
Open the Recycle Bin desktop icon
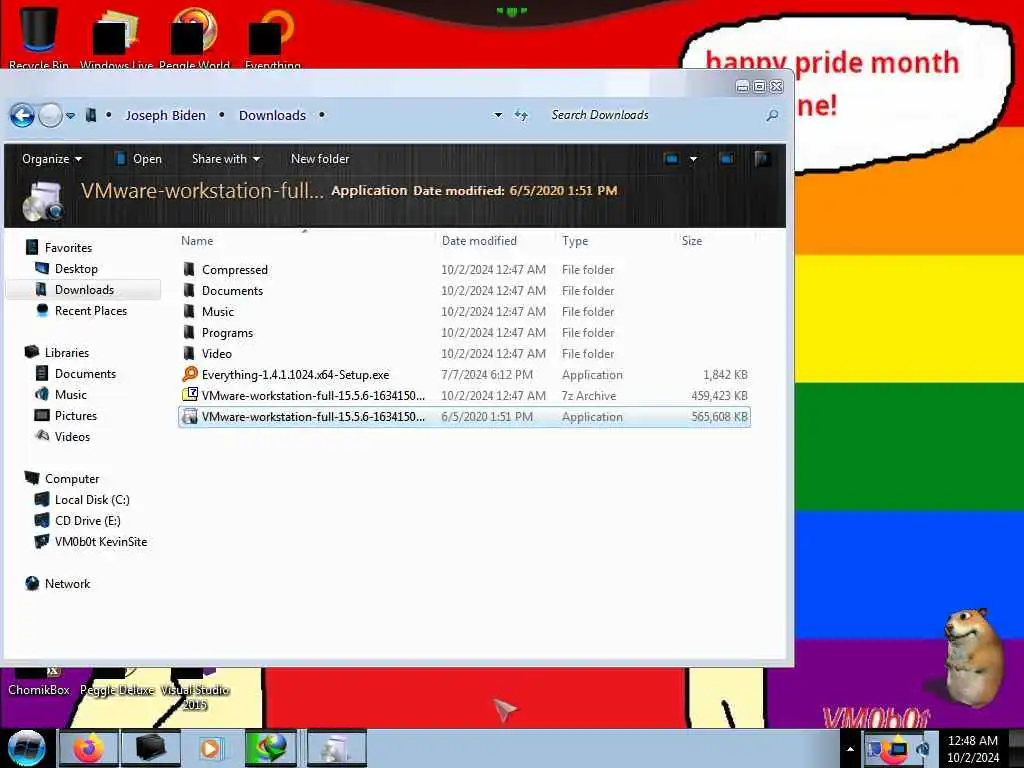pos(39,36)
